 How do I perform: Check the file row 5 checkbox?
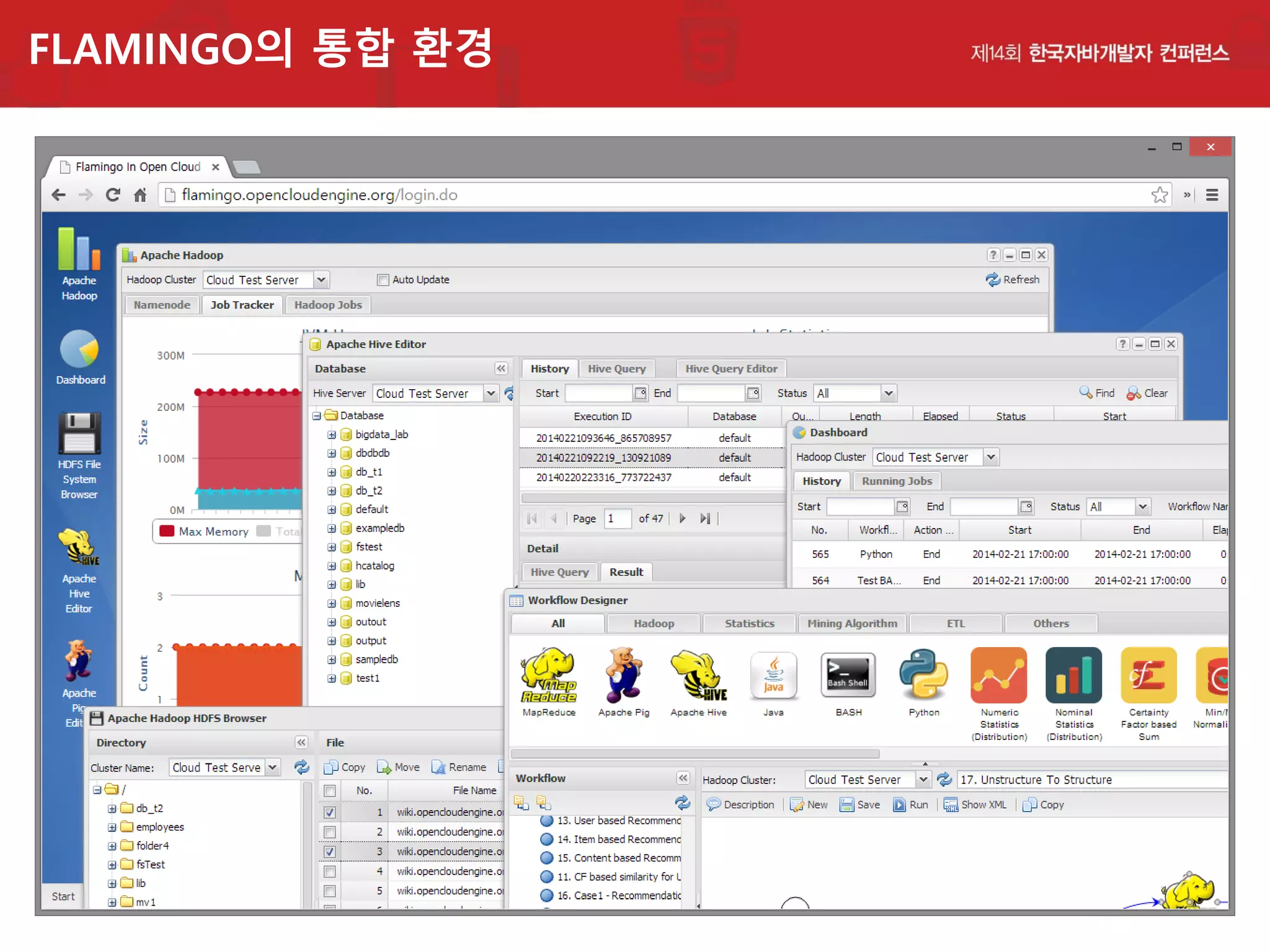(x=329, y=891)
